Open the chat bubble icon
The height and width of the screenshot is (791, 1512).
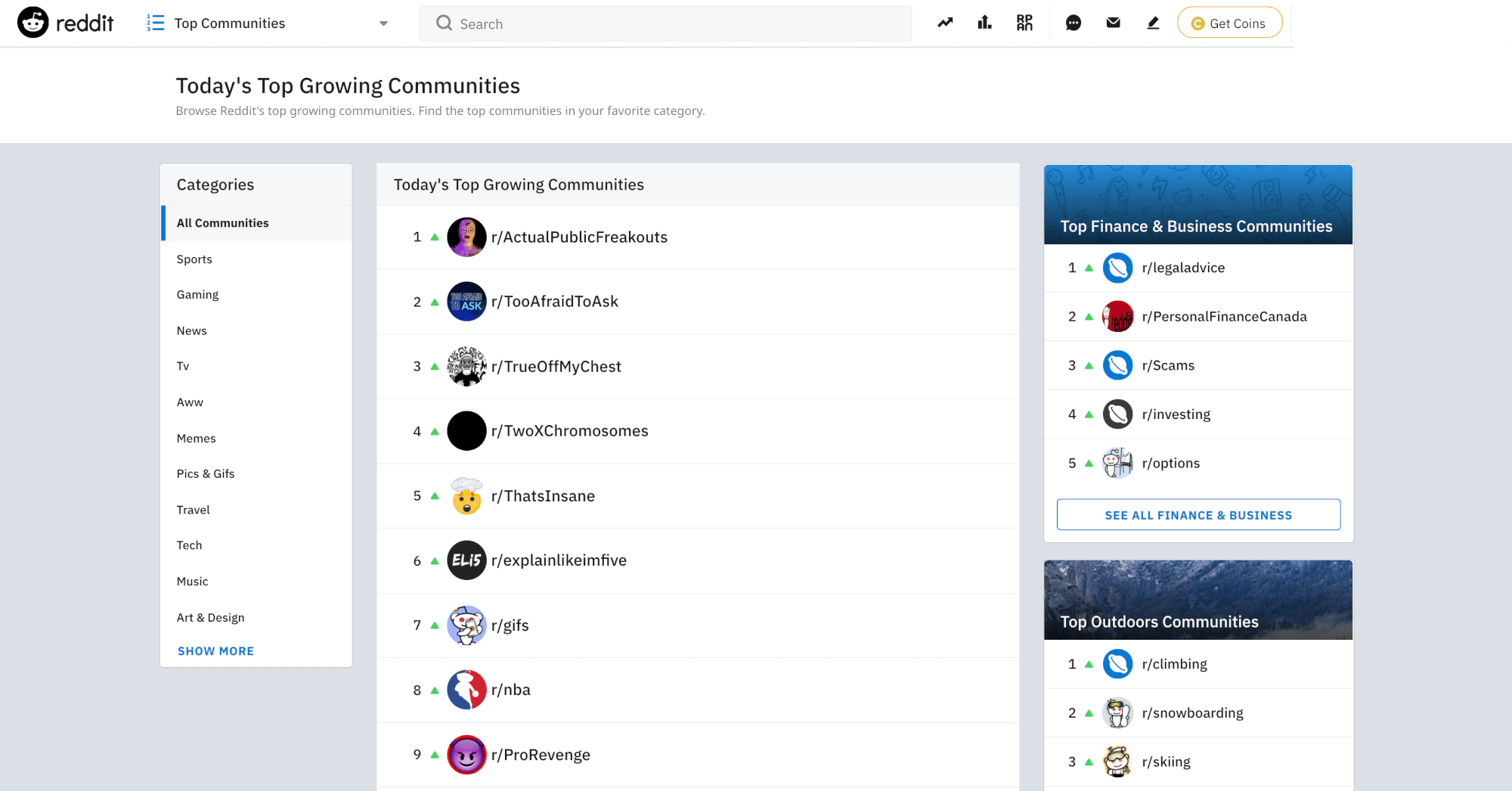[x=1073, y=23]
